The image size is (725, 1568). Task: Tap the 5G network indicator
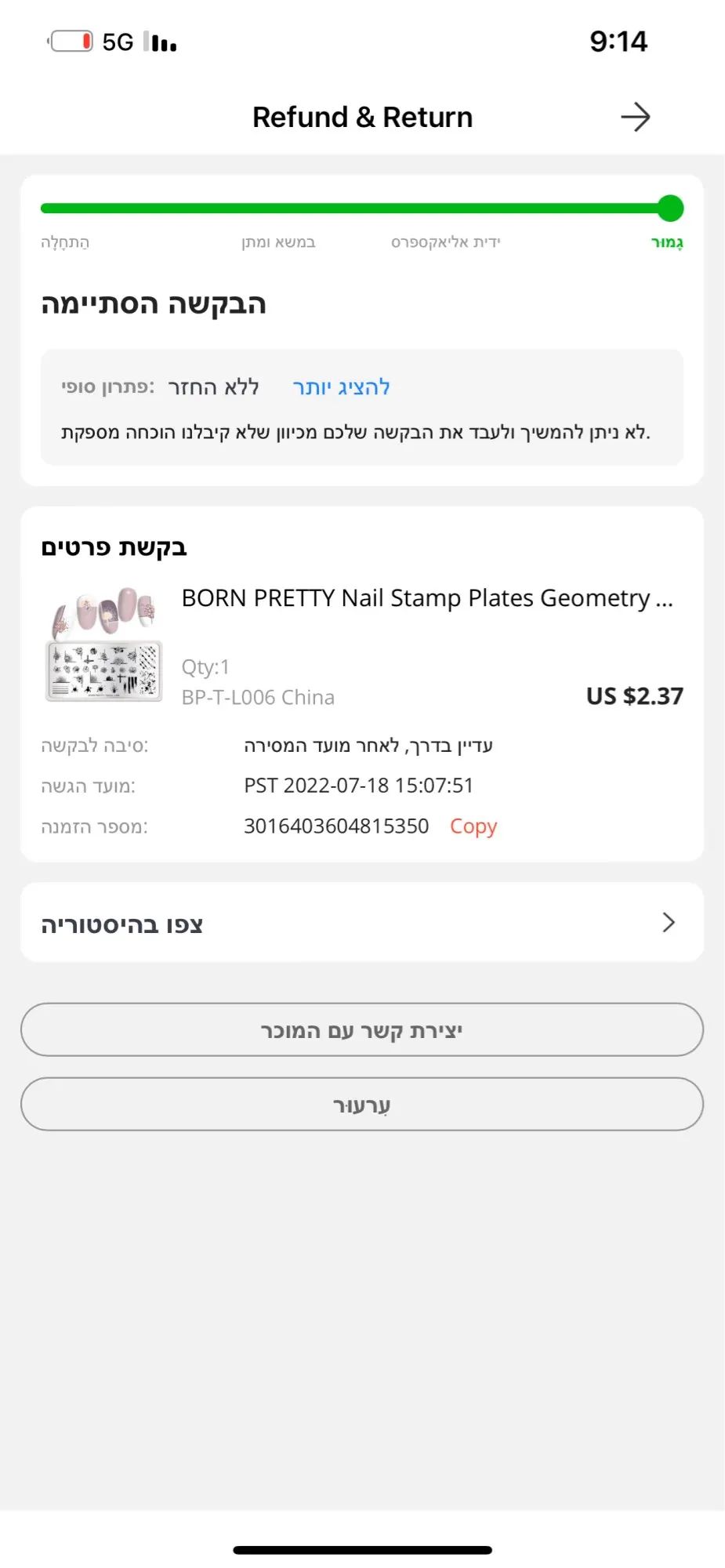click(118, 42)
